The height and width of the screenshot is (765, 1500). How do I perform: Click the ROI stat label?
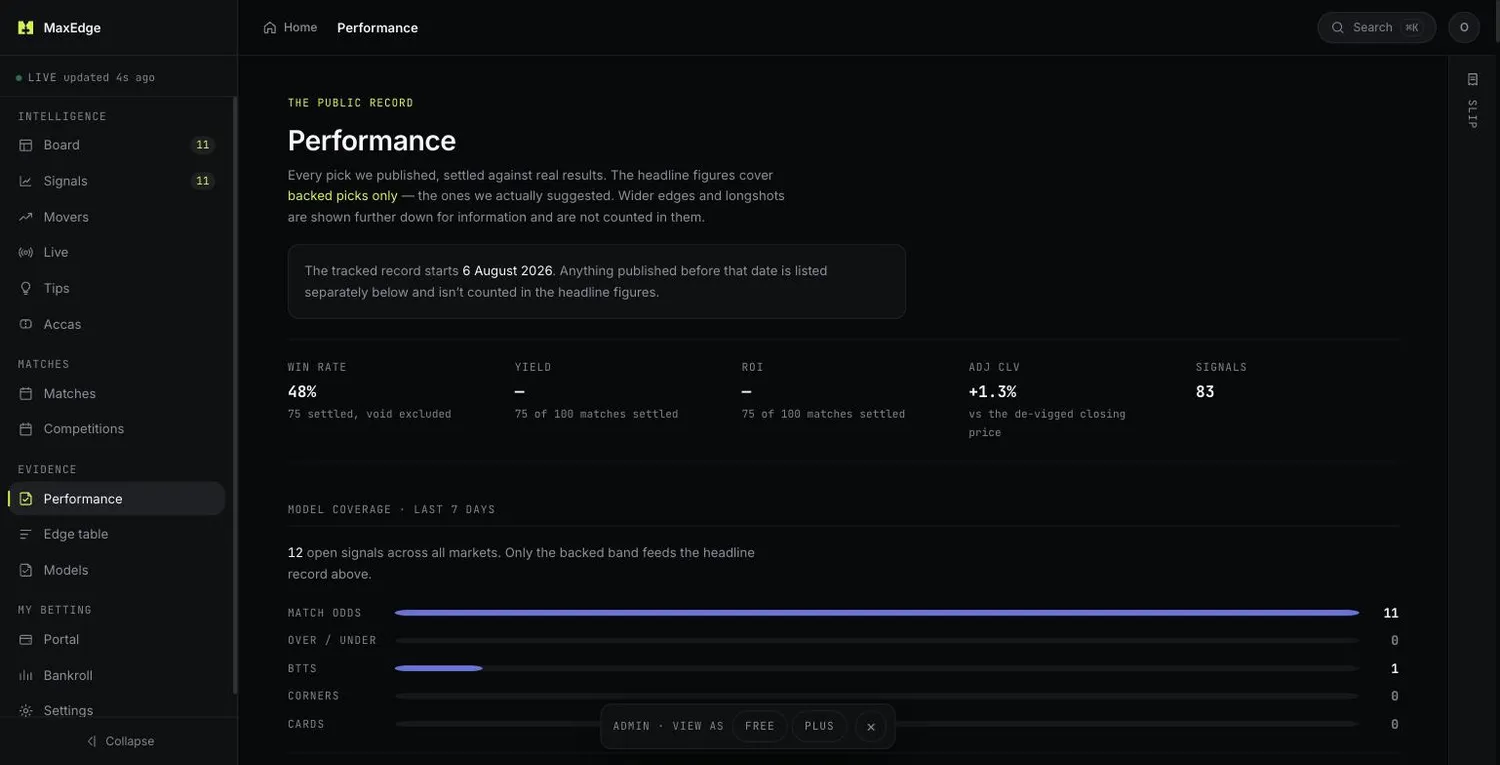[753, 367]
